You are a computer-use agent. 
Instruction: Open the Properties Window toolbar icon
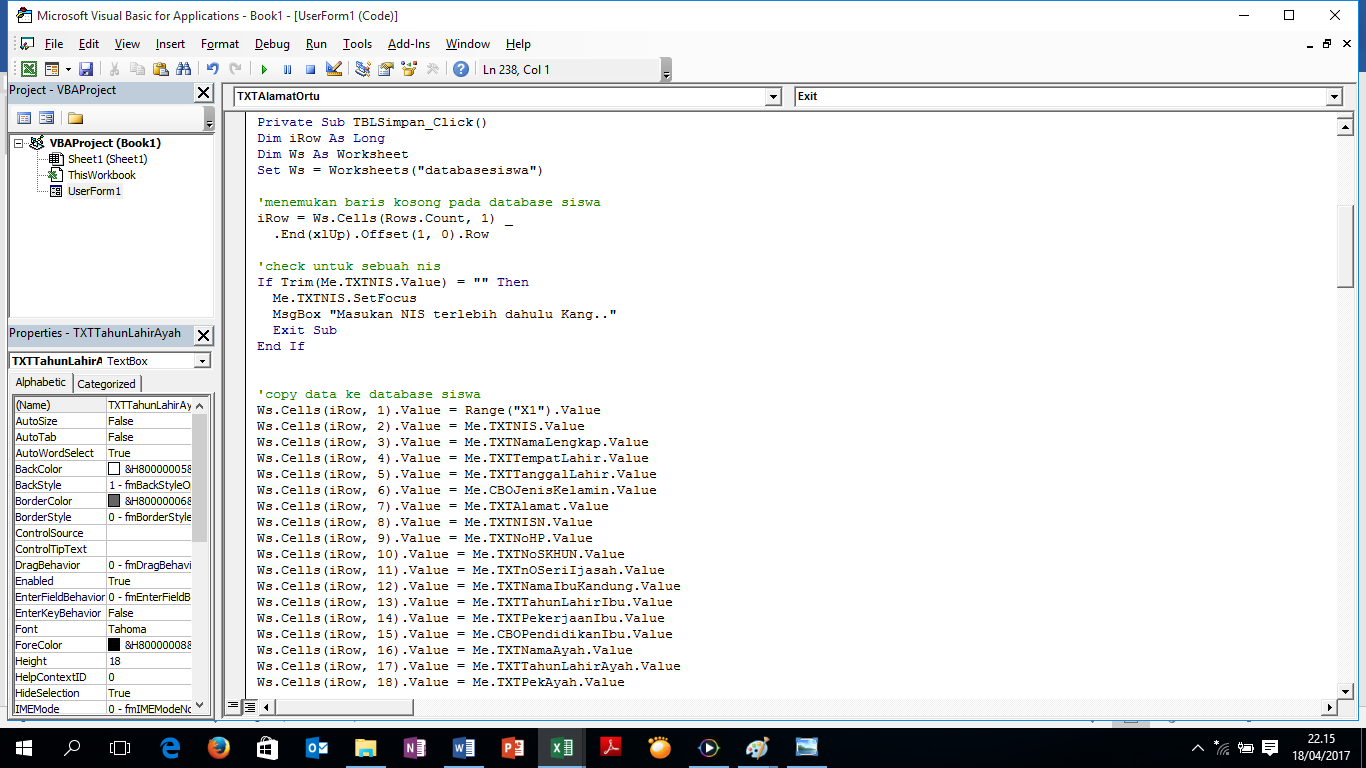coord(386,69)
